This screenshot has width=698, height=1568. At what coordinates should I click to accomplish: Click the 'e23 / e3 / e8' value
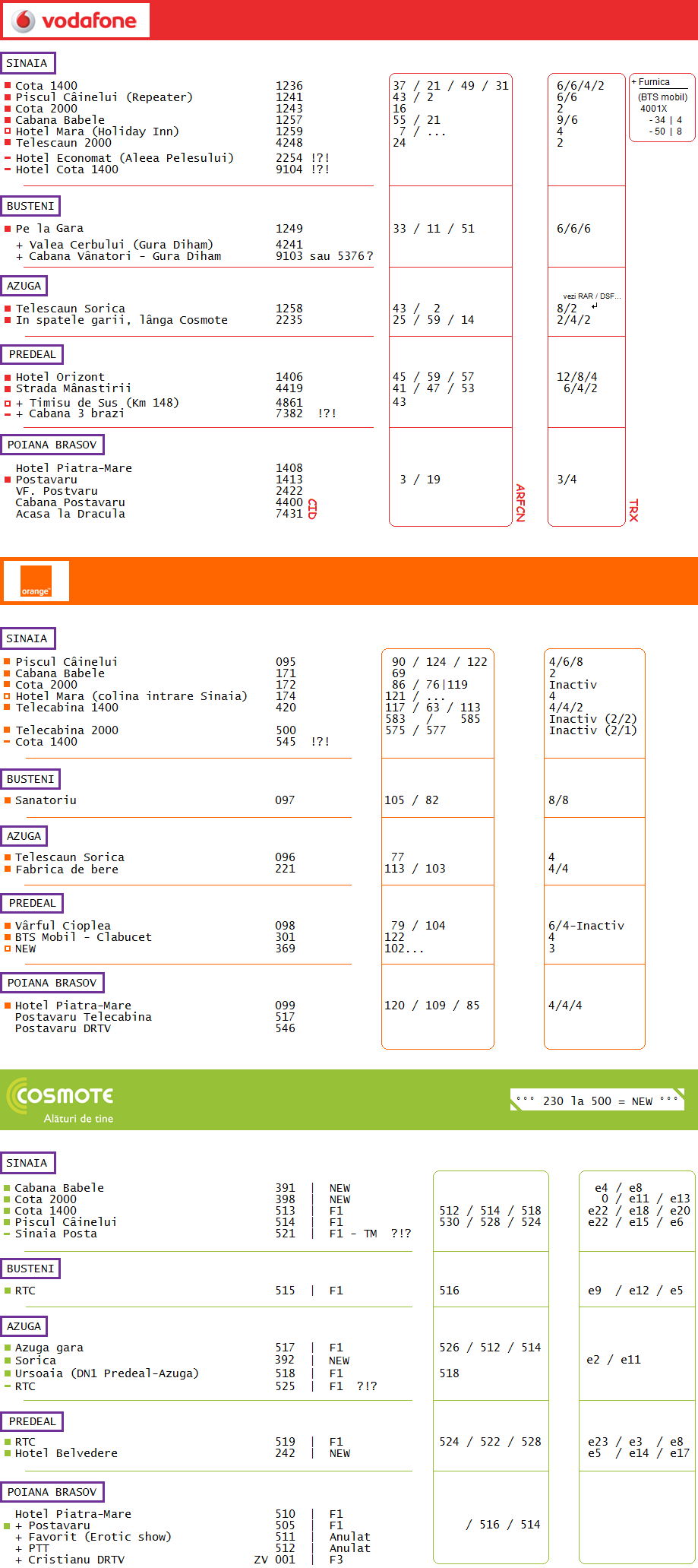point(636,1442)
